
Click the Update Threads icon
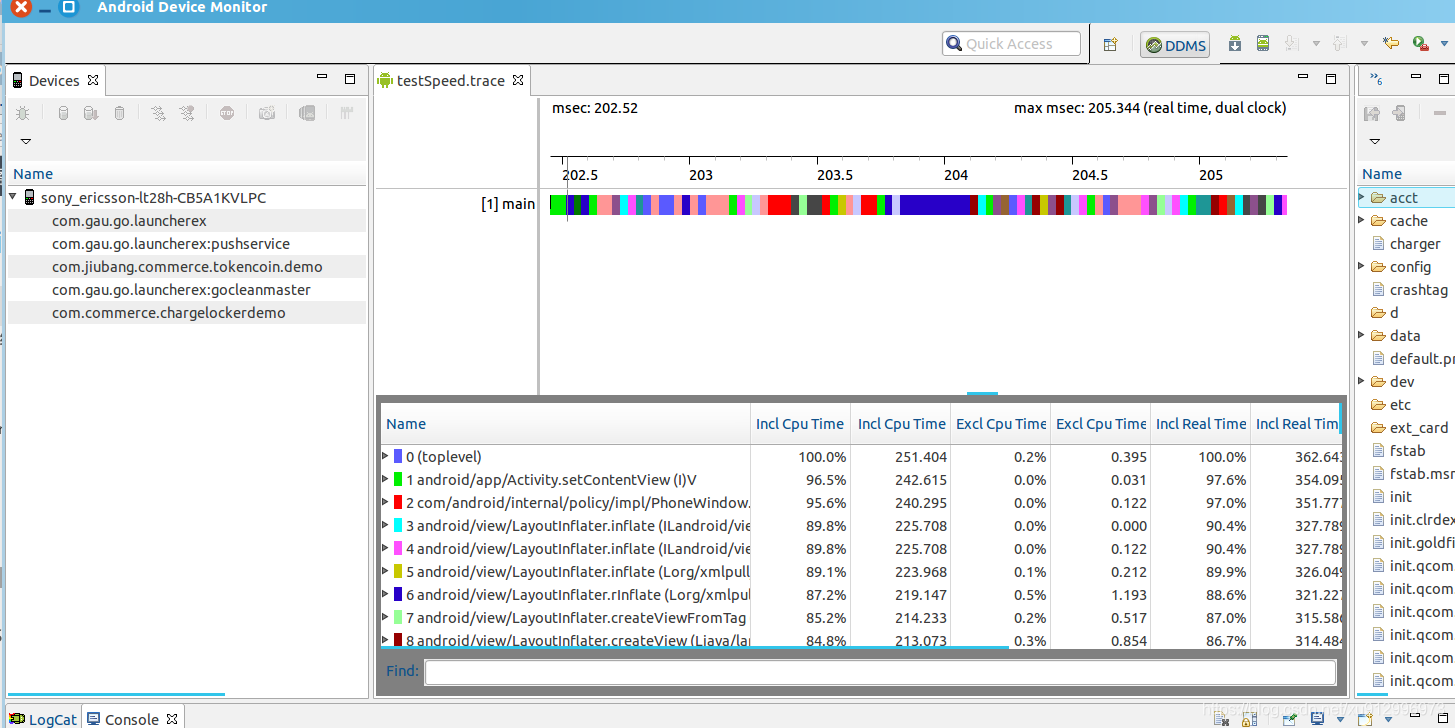158,114
